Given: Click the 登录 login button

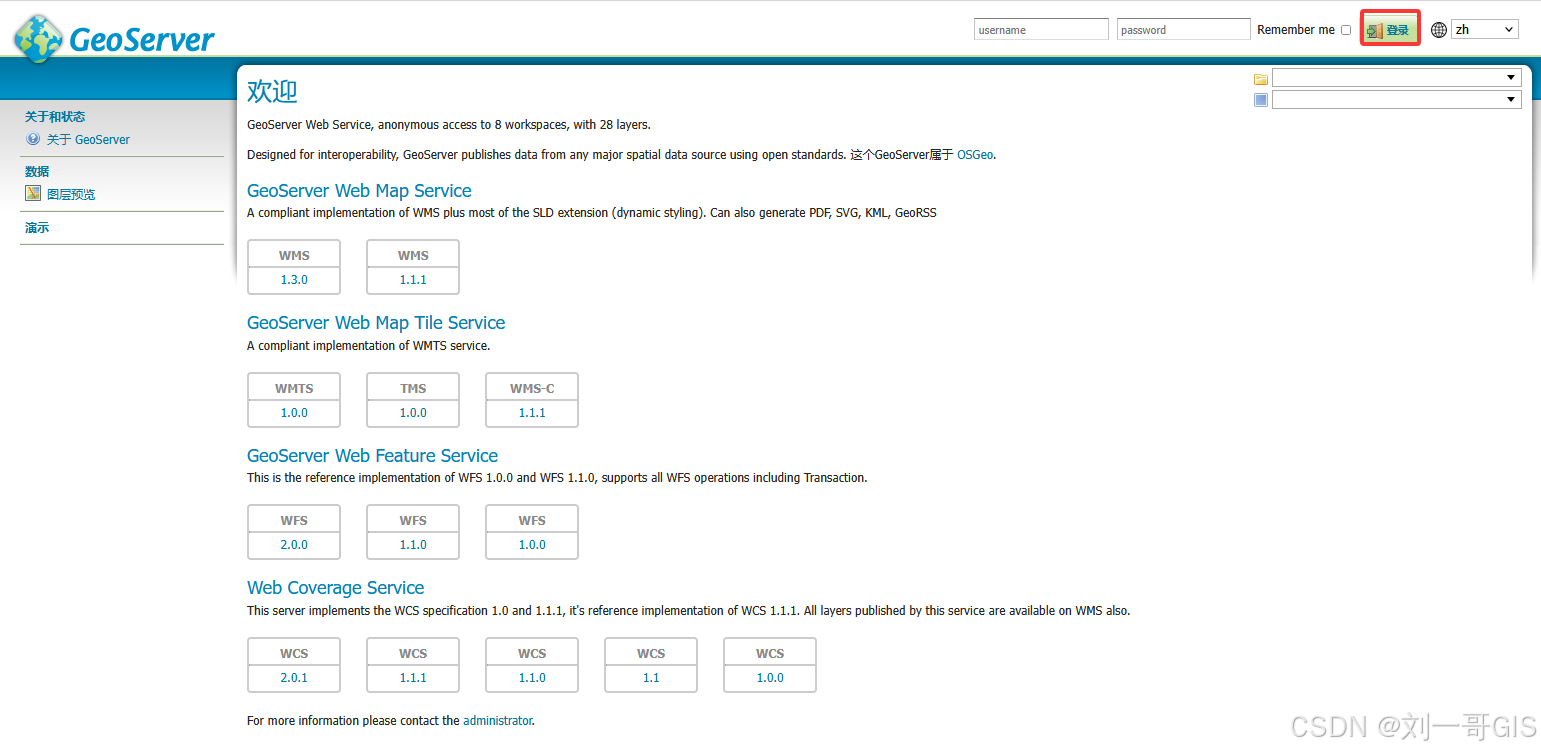Looking at the screenshot, I should 1390,30.
